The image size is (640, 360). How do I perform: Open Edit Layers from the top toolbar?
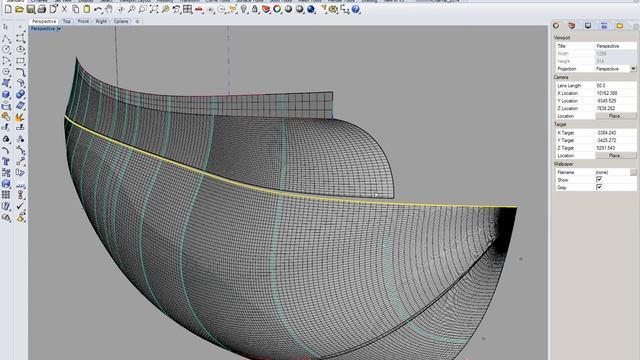[x=266, y=9]
